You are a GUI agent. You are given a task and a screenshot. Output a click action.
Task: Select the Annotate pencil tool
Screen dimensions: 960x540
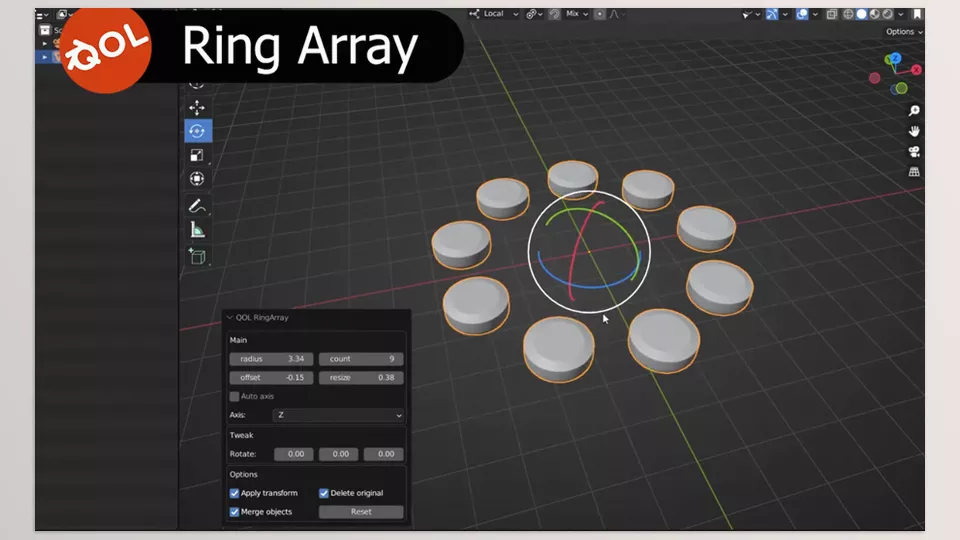197,206
